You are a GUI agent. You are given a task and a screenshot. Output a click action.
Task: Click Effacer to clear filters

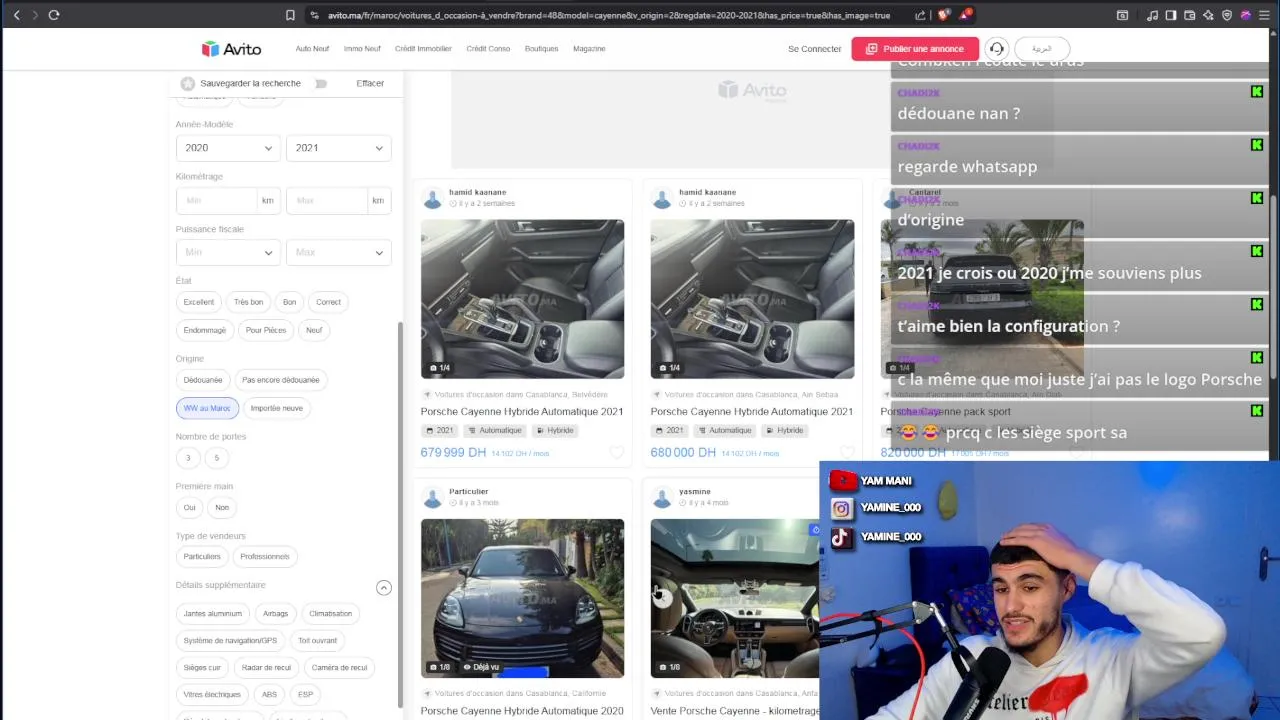(x=370, y=83)
